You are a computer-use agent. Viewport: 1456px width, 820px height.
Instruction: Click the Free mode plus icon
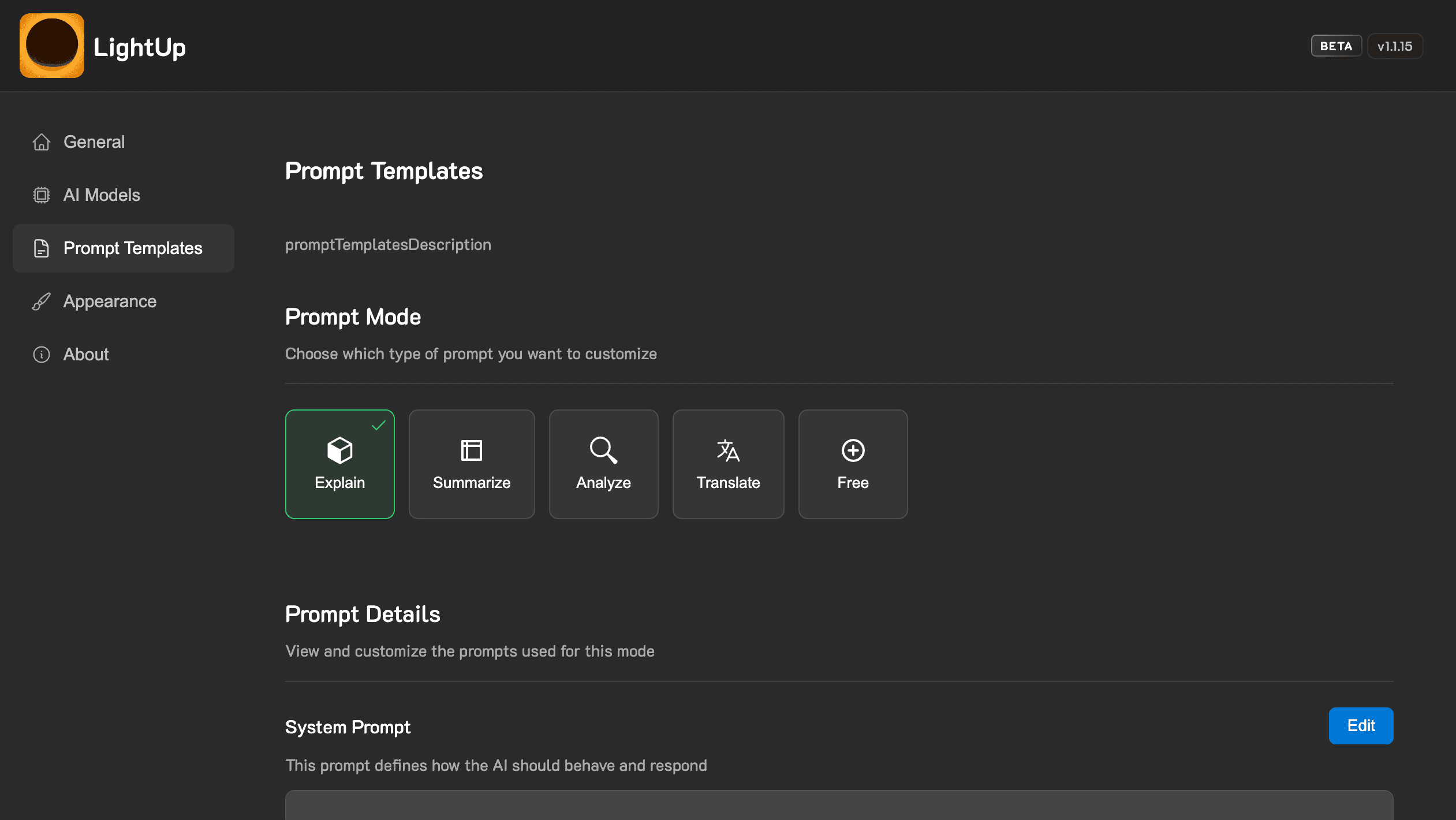point(853,450)
